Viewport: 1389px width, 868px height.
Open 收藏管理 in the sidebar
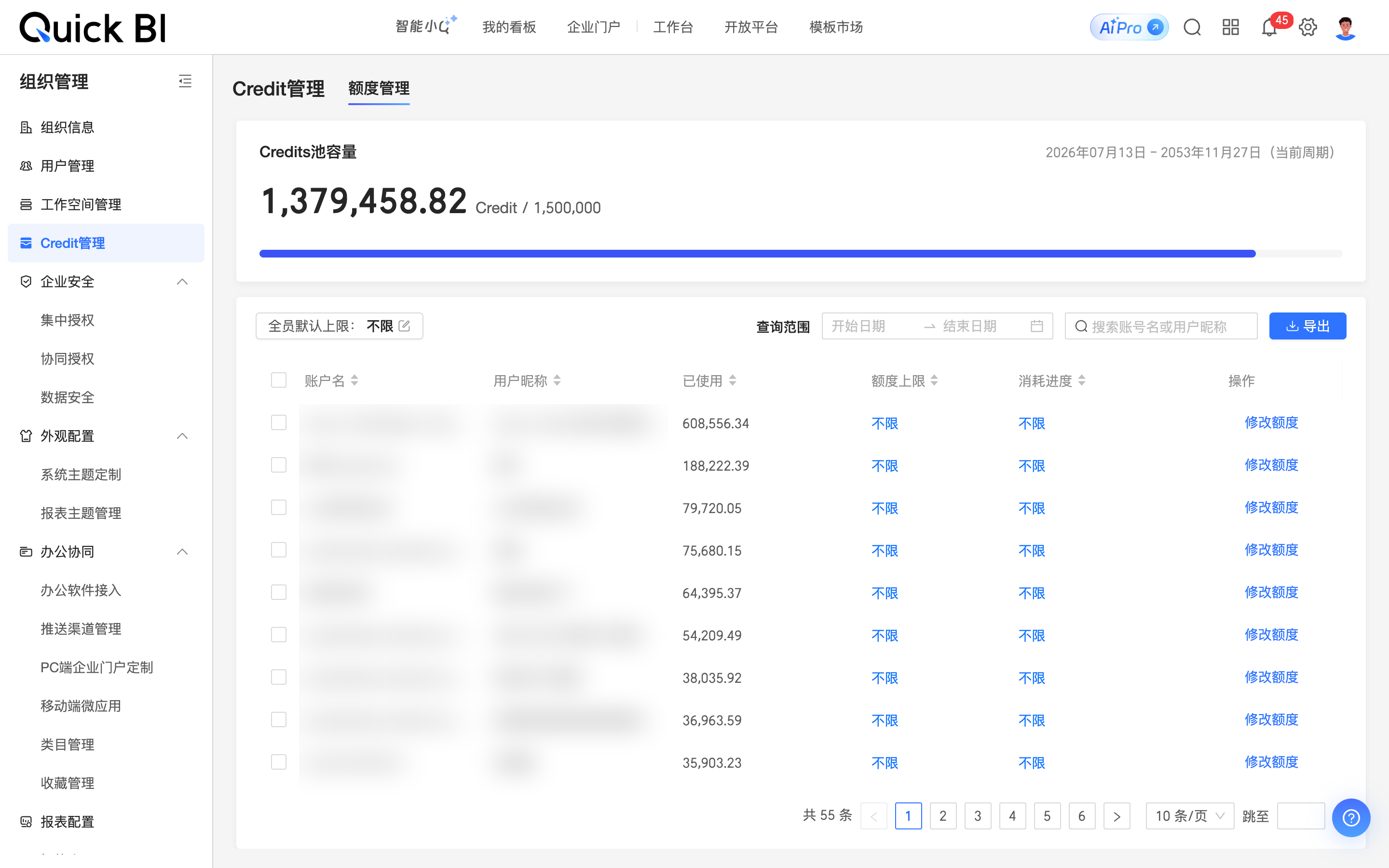(67, 783)
